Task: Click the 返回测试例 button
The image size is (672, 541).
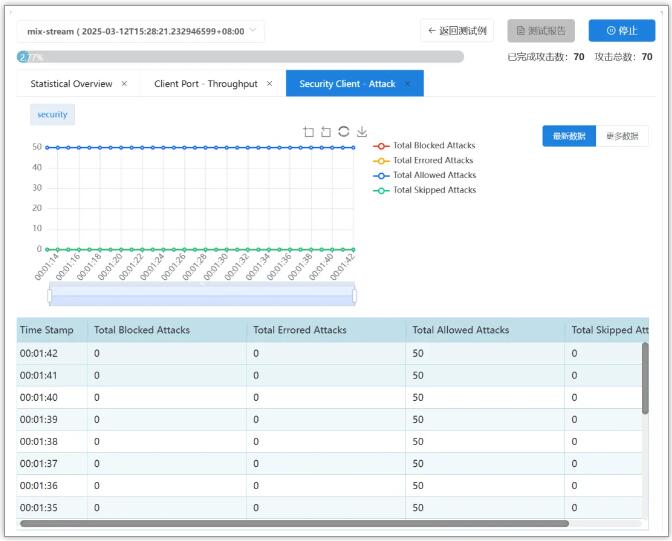Action: [457, 31]
